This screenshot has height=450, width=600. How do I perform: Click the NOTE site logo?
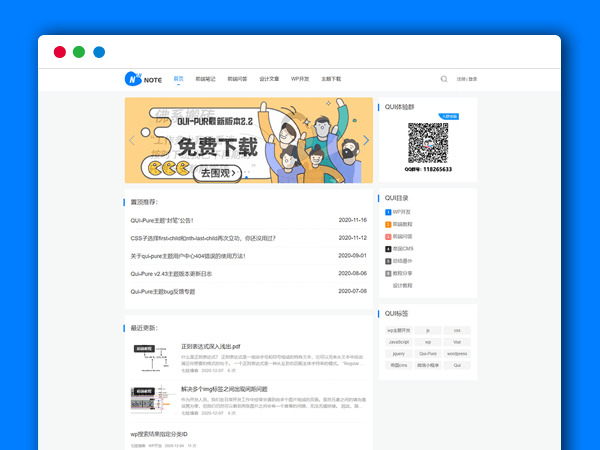143,78
